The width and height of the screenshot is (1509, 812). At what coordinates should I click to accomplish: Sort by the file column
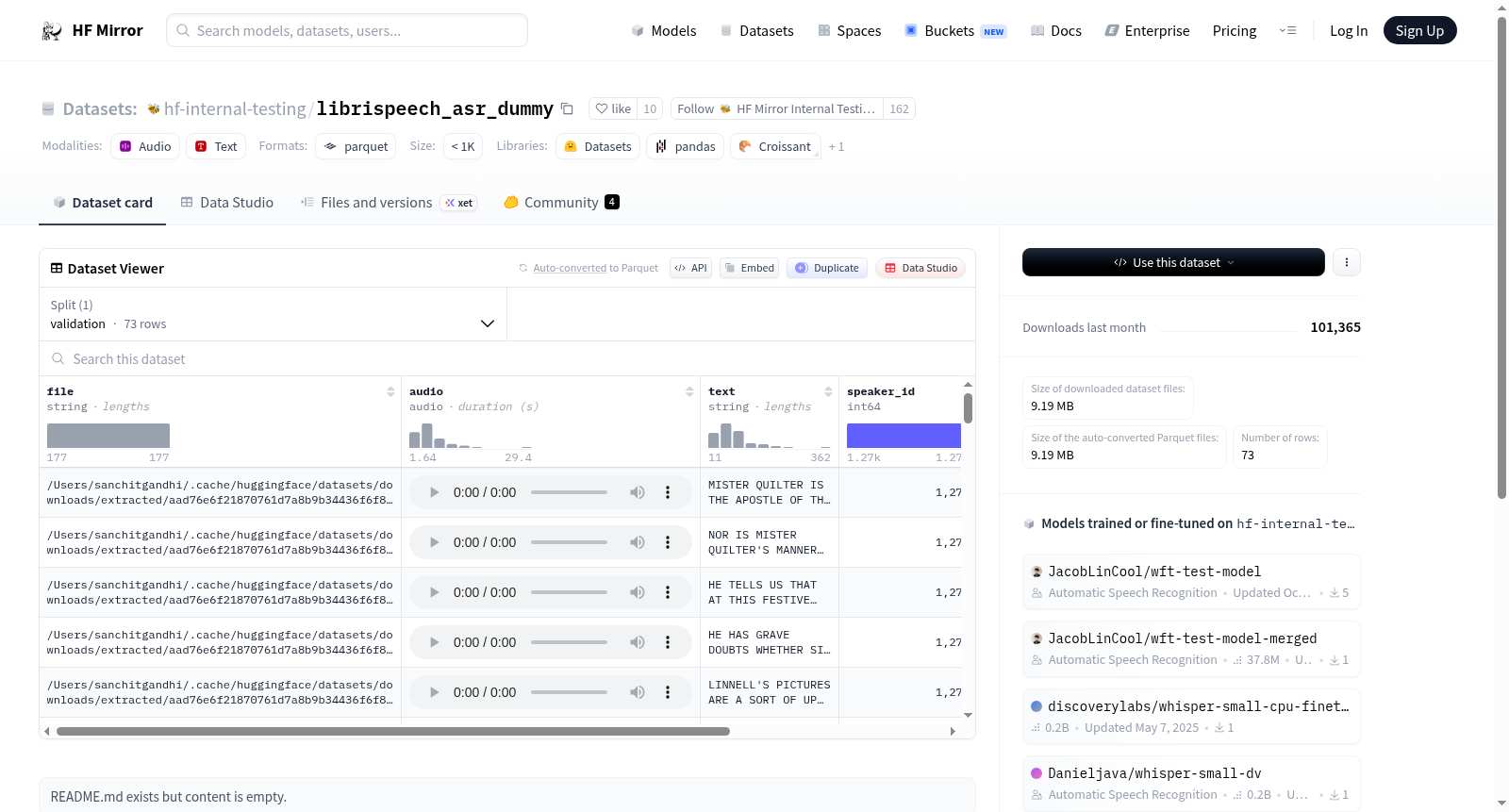point(390,391)
